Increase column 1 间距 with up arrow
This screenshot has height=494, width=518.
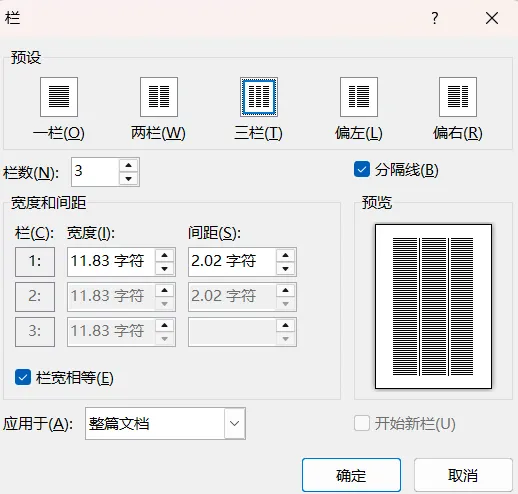tap(285, 256)
